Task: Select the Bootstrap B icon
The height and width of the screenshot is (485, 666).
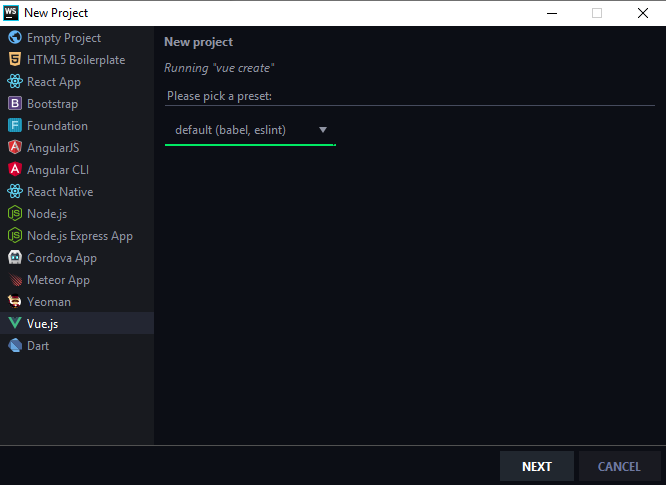Action: click(15, 103)
